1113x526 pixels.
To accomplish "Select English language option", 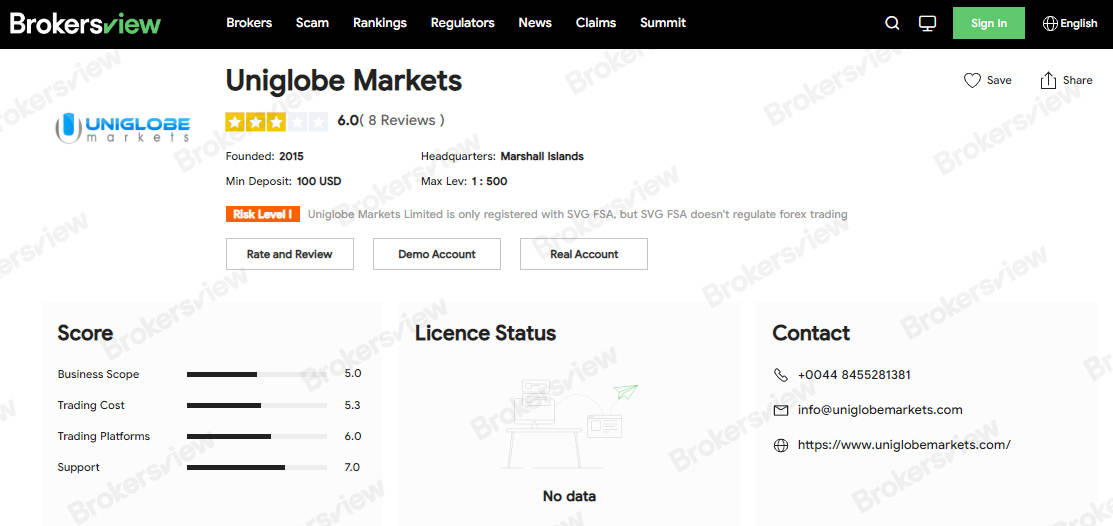I will pos(1078,23).
